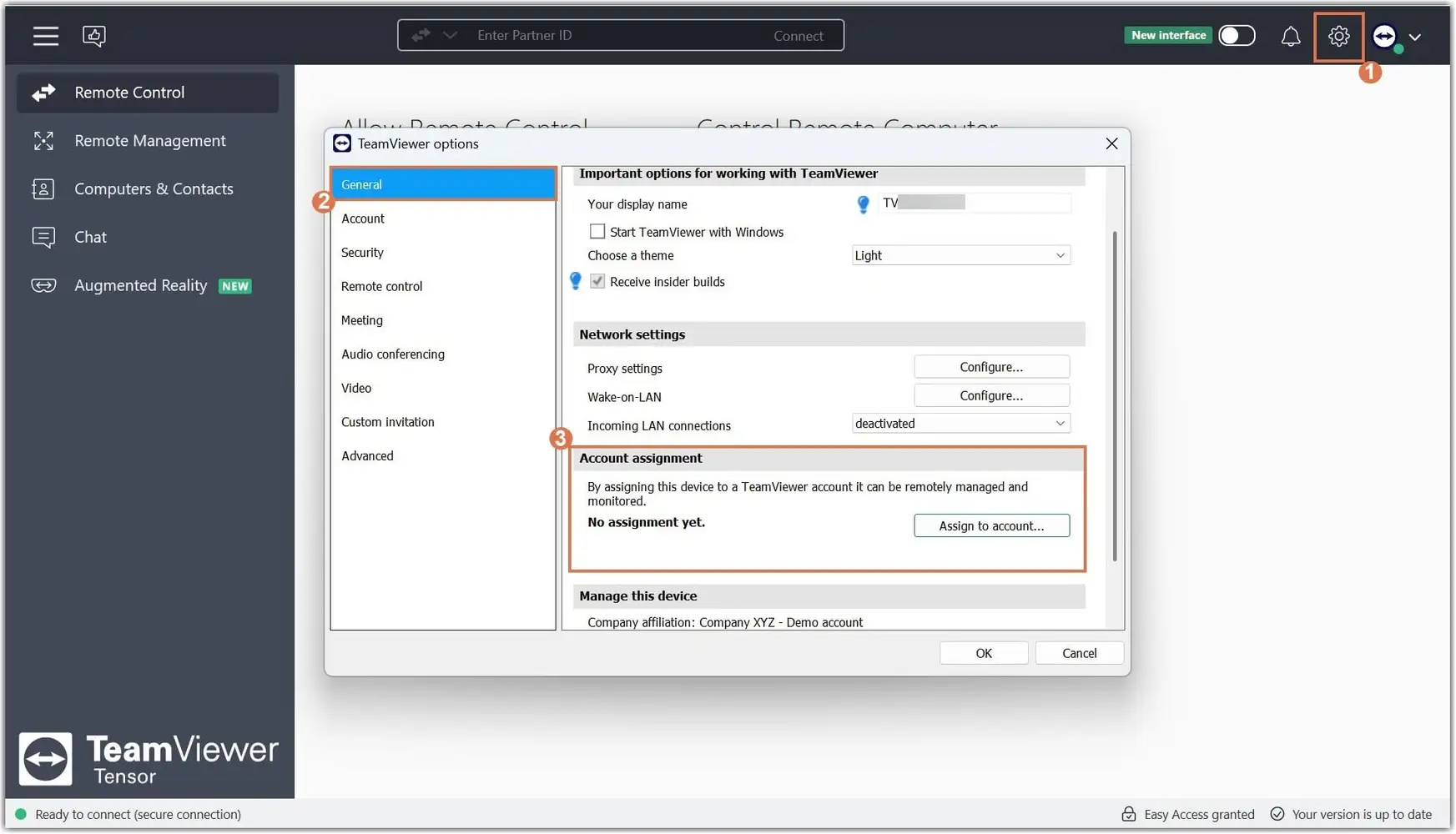
Task: Click Easy Access granted status text
Action: [x=1199, y=815]
